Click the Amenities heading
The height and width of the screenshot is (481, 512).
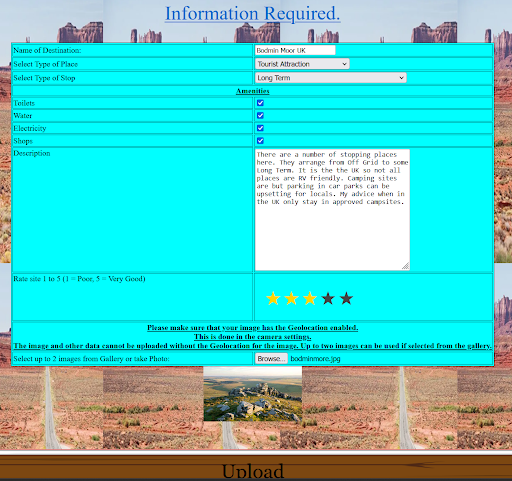pos(253,91)
